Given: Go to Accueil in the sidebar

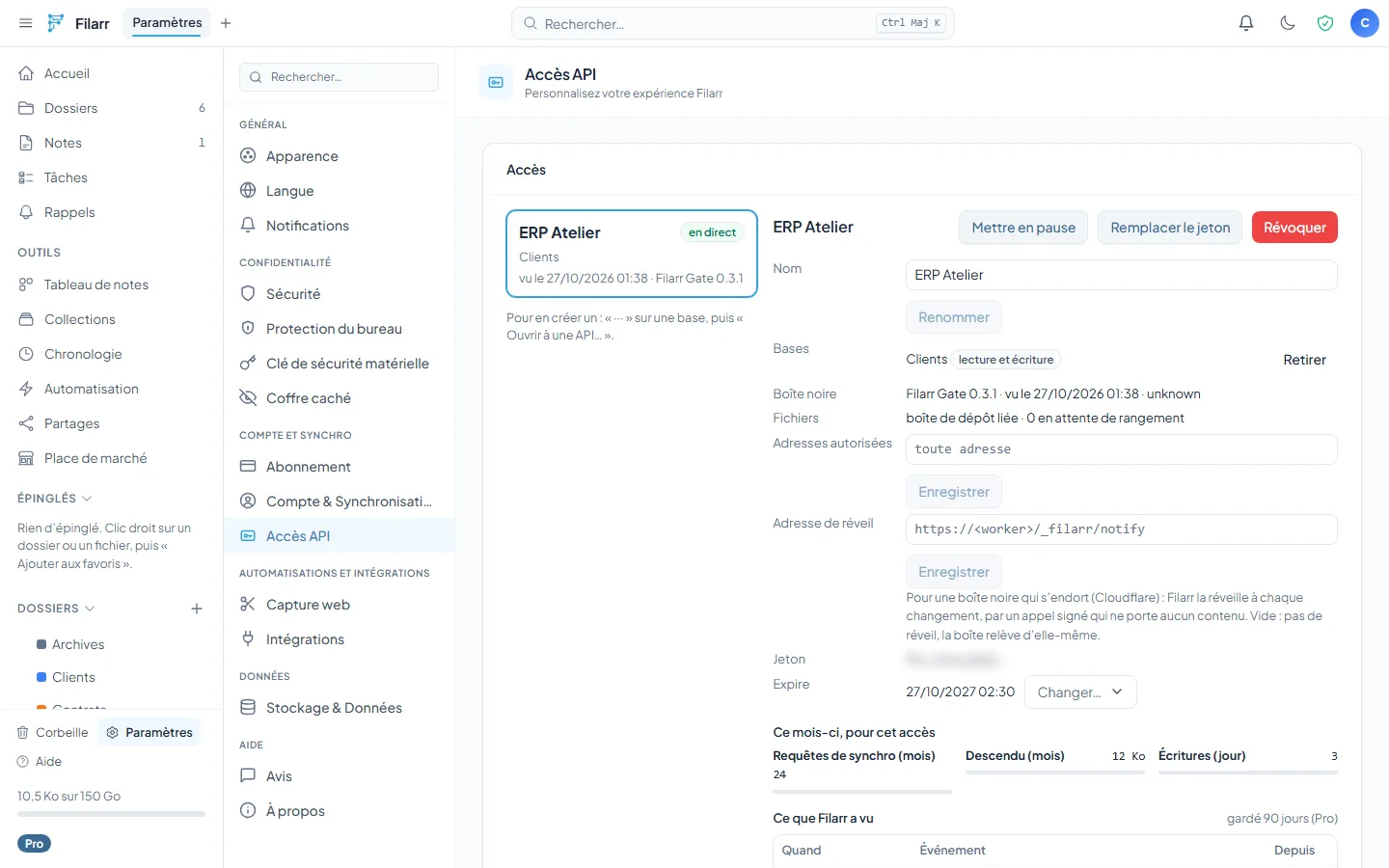Looking at the screenshot, I should 111,73.
